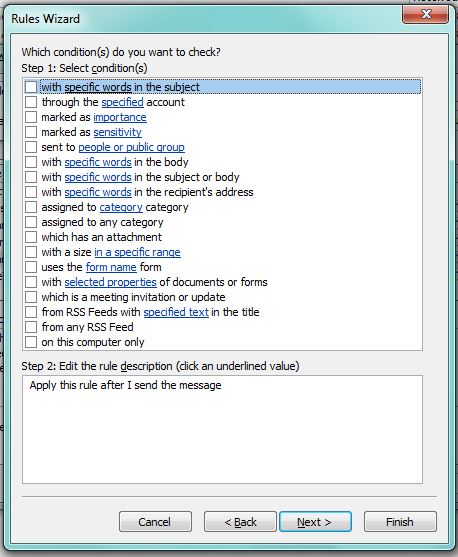Click inside the rule description box
This screenshot has width=458, height=557.
tap(222, 429)
